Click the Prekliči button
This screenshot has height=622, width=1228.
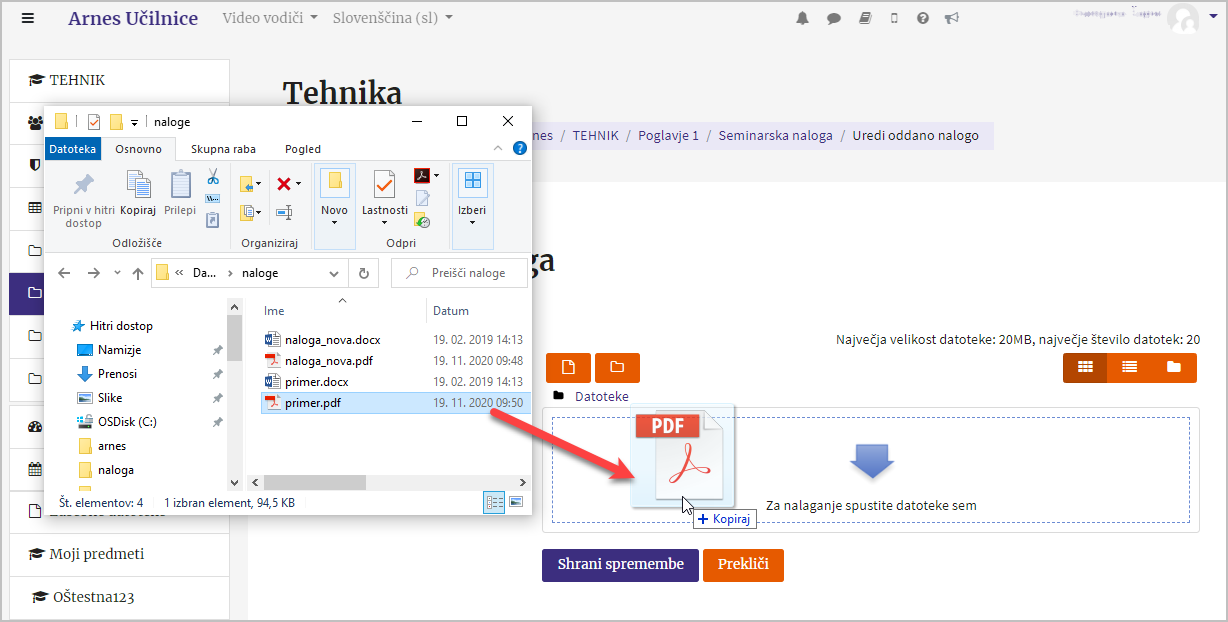[743, 564]
